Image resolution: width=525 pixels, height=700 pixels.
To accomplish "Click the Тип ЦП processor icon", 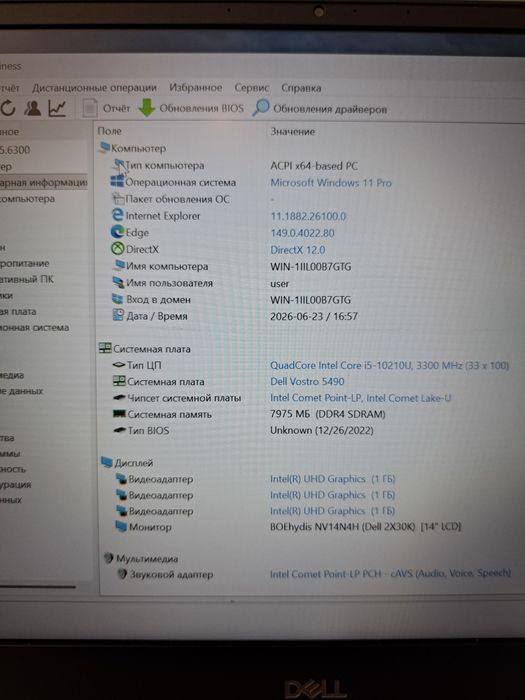I will pyautogui.click(x=119, y=365).
